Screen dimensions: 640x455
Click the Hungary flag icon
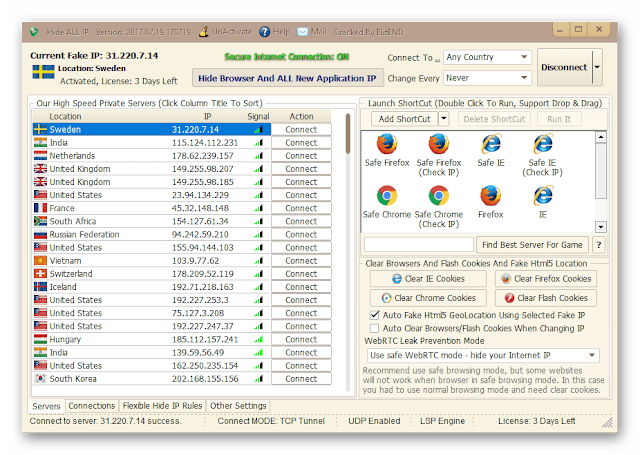tap(40, 339)
